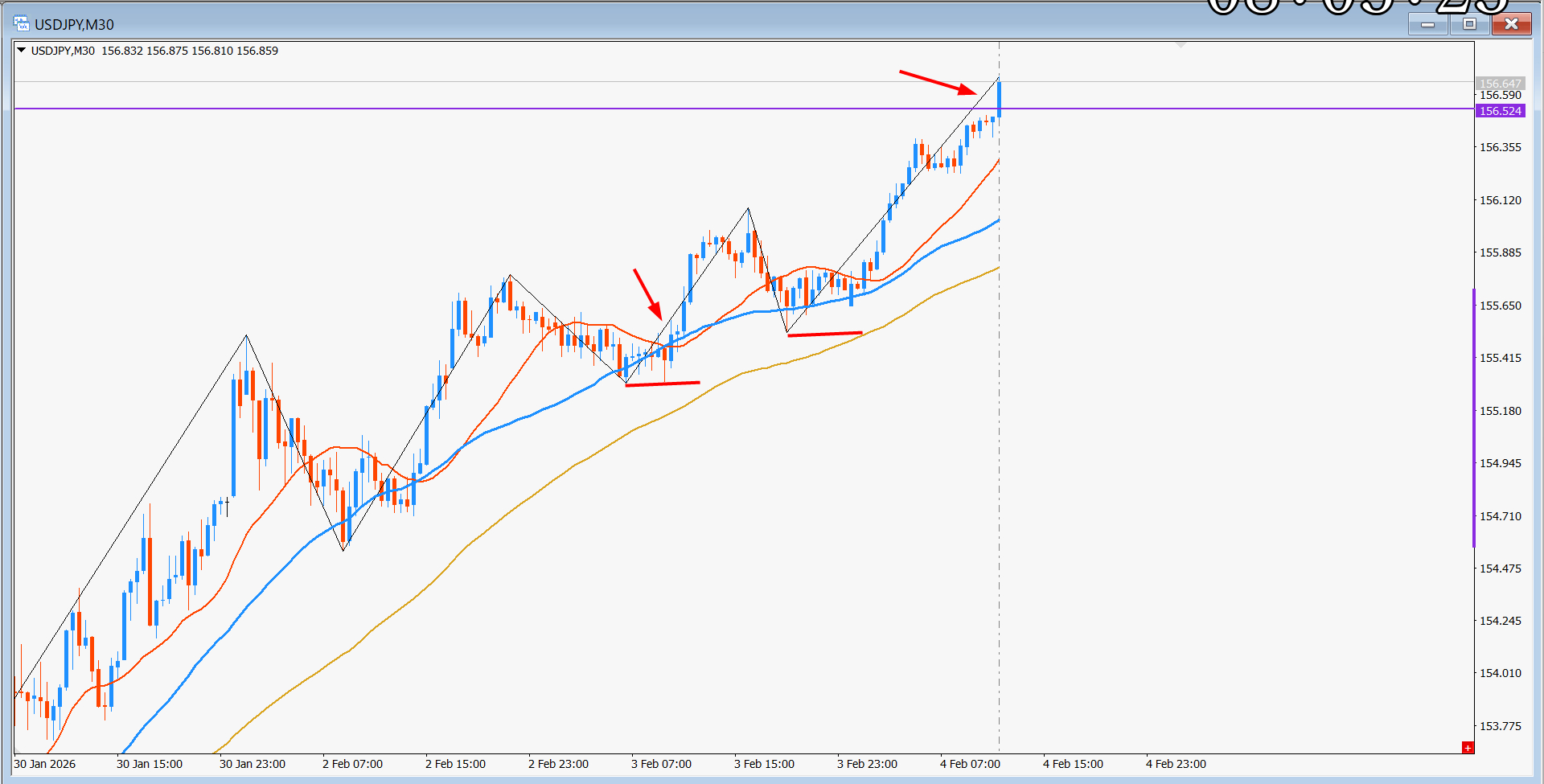The image size is (1544, 784).
Task: Click the 154.945 price axis label
Action: point(1501,463)
